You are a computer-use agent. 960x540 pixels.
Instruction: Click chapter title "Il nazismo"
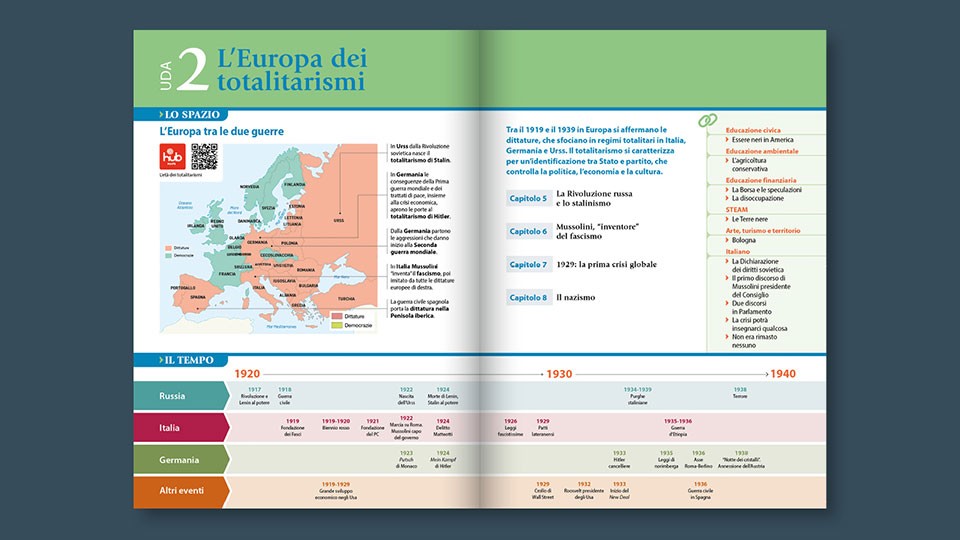576,298
